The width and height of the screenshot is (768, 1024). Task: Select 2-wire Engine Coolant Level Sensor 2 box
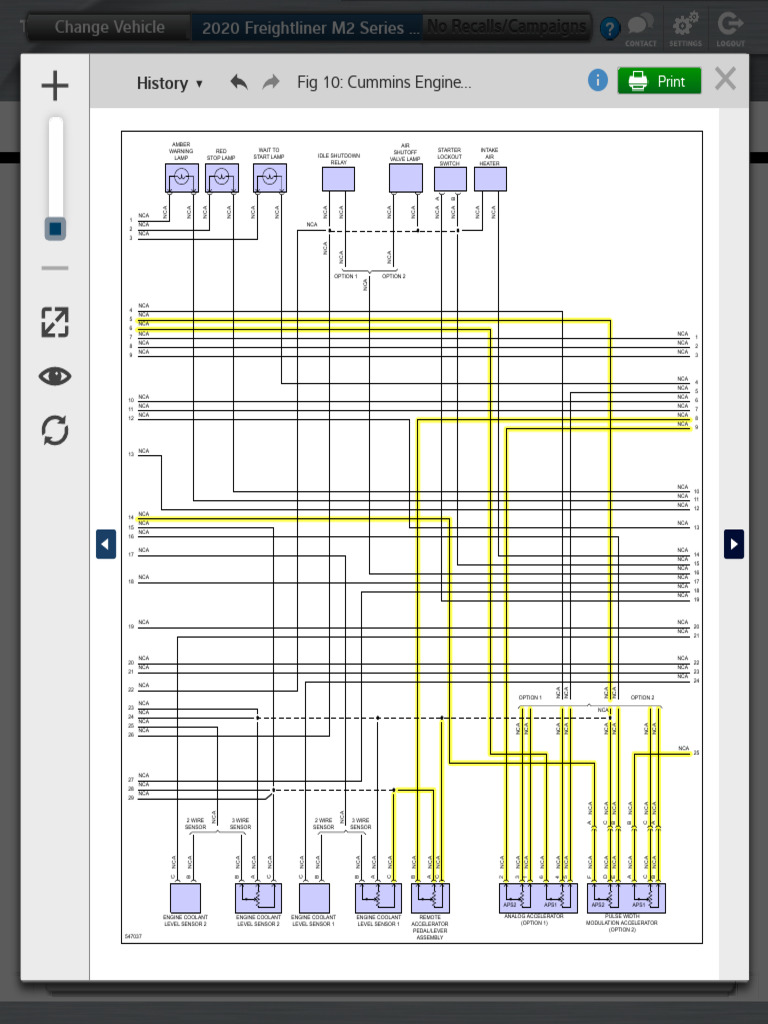click(185, 898)
